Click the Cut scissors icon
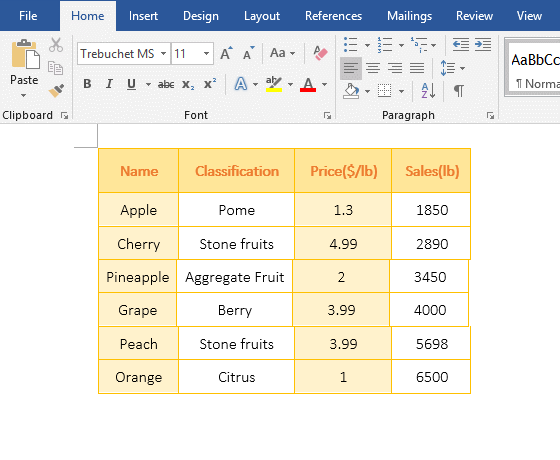The image size is (560, 460). point(56,45)
